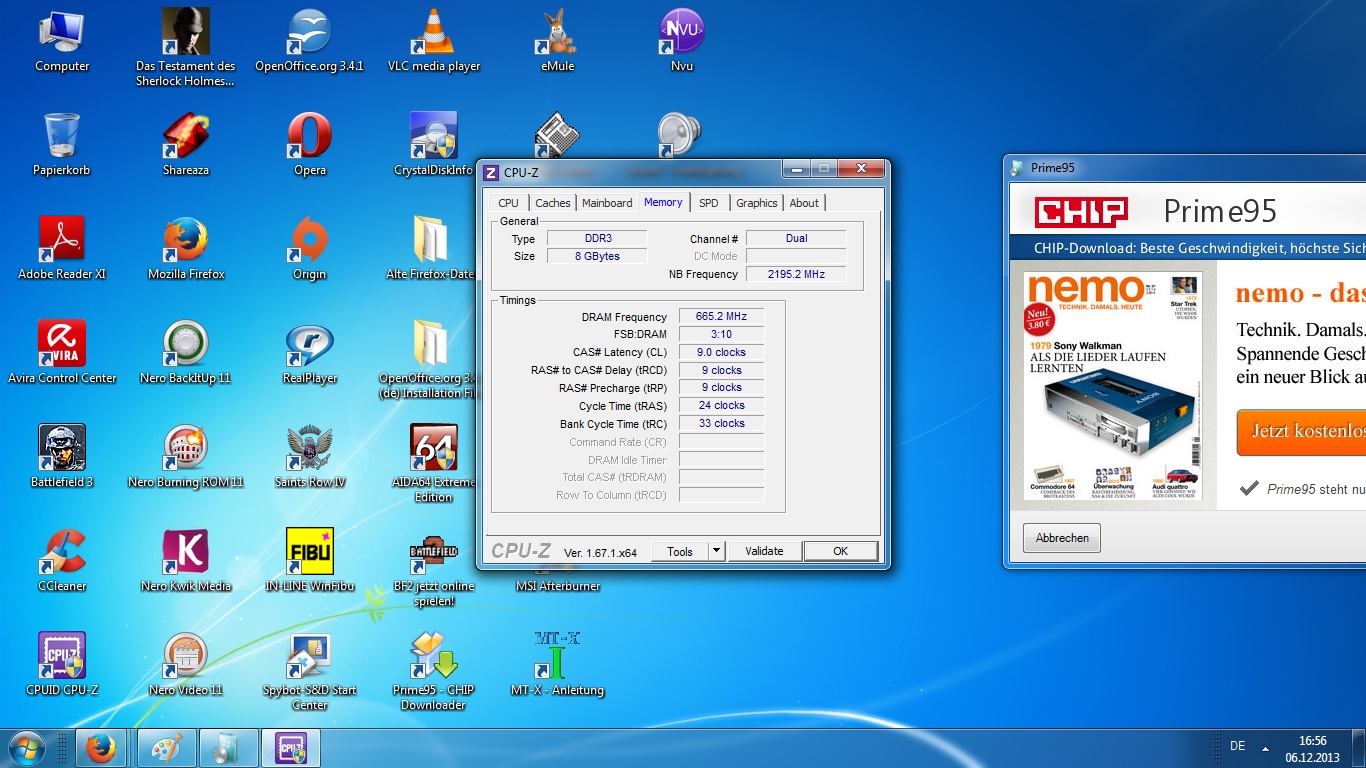Image resolution: width=1366 pixels, height=768 pixels.
Task: Switch to the Caches tab
Action: tap(553, 203)
